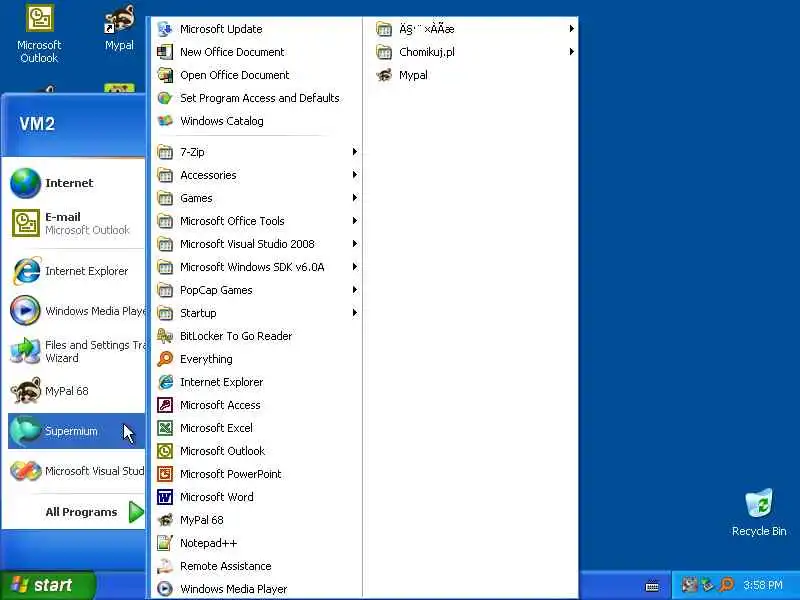This screenshot has height=600, width=800.
Task: Click the Windows Catalog icon
Action: [165, 121]
